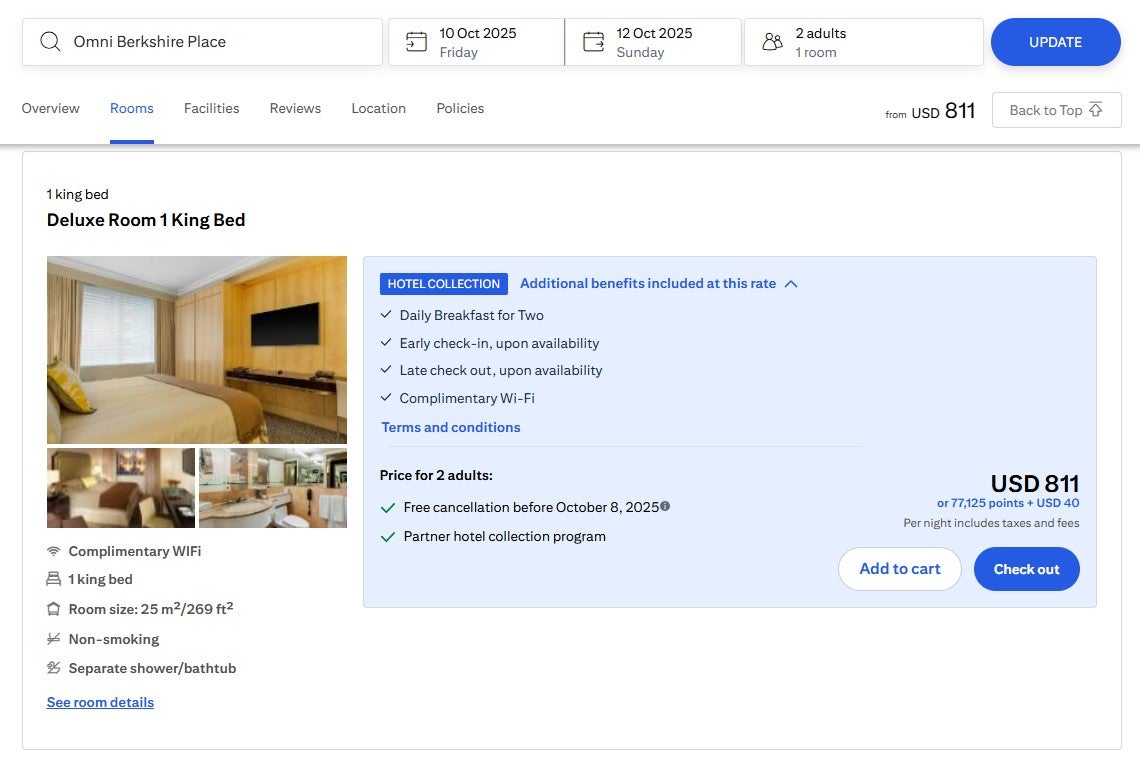Open the Facilities tab
This screenshot has width=1140, height=757.
[212, 108]
